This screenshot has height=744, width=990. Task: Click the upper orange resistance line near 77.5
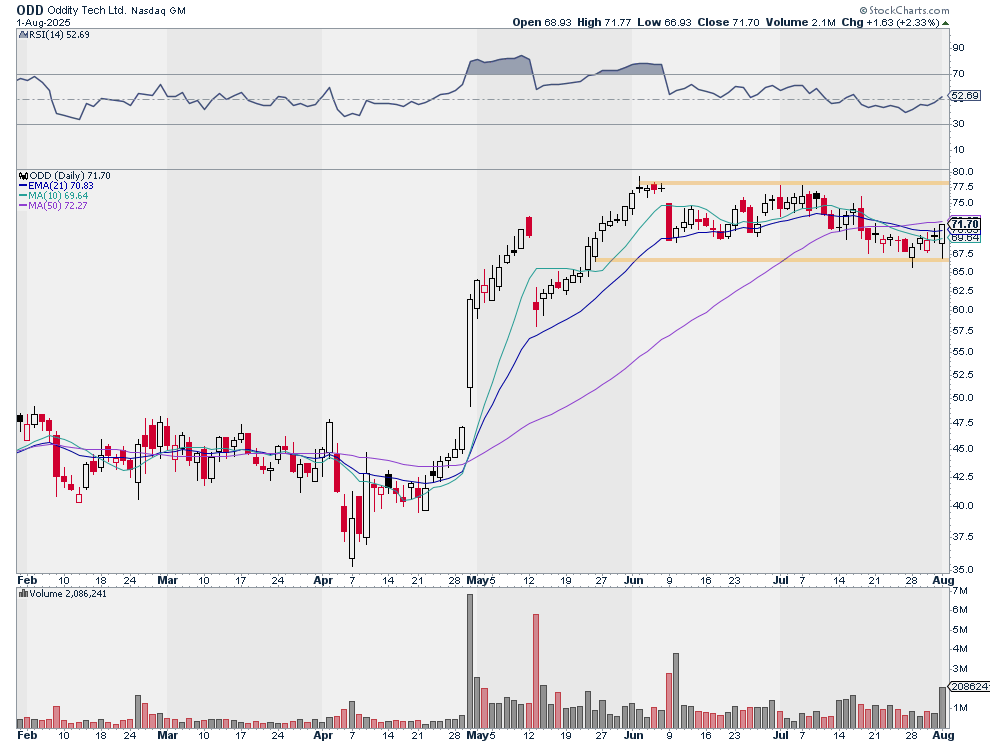coord(794,183)
